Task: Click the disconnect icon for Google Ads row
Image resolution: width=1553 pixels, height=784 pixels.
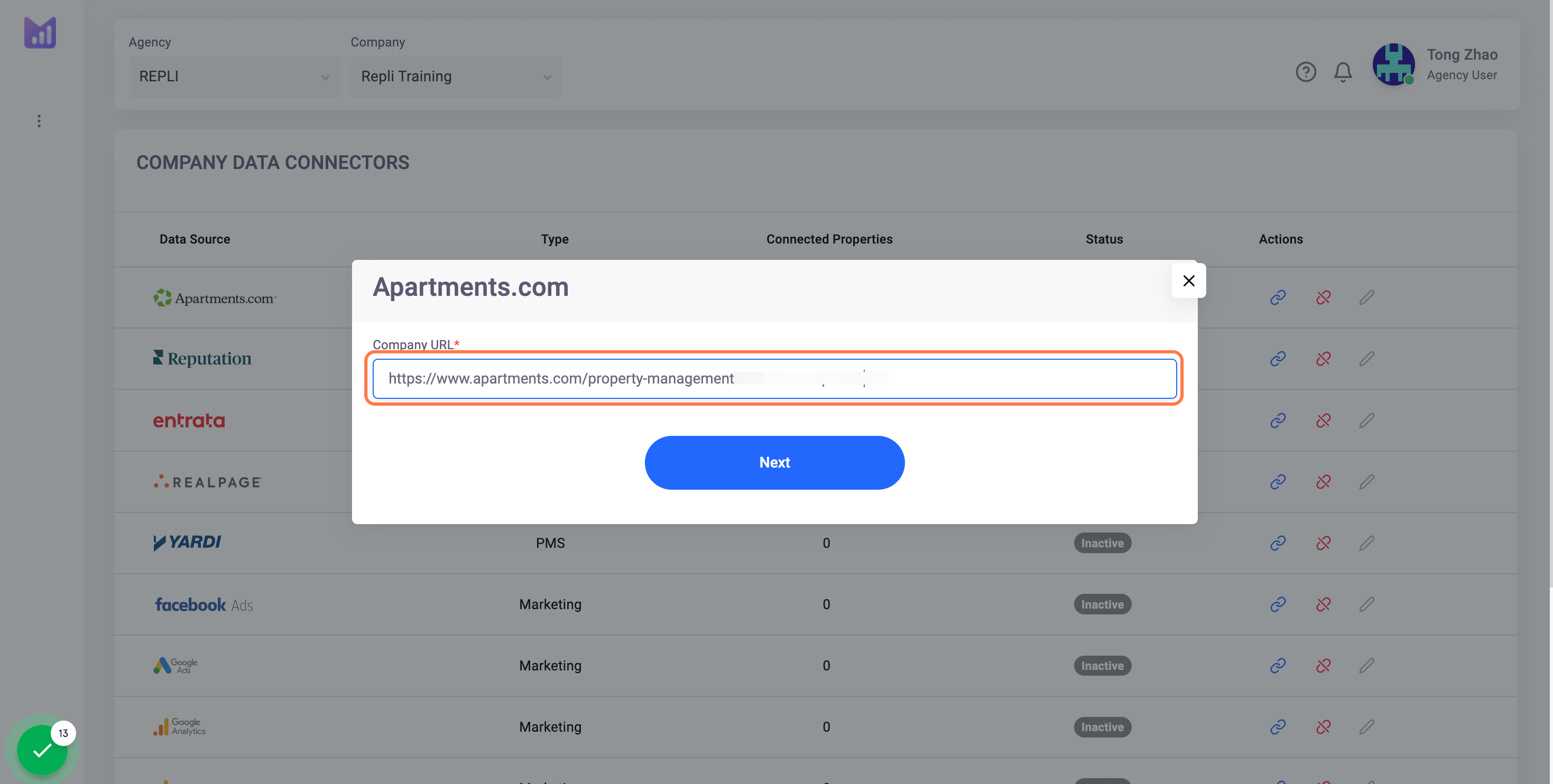Action: coord(1323,666)
